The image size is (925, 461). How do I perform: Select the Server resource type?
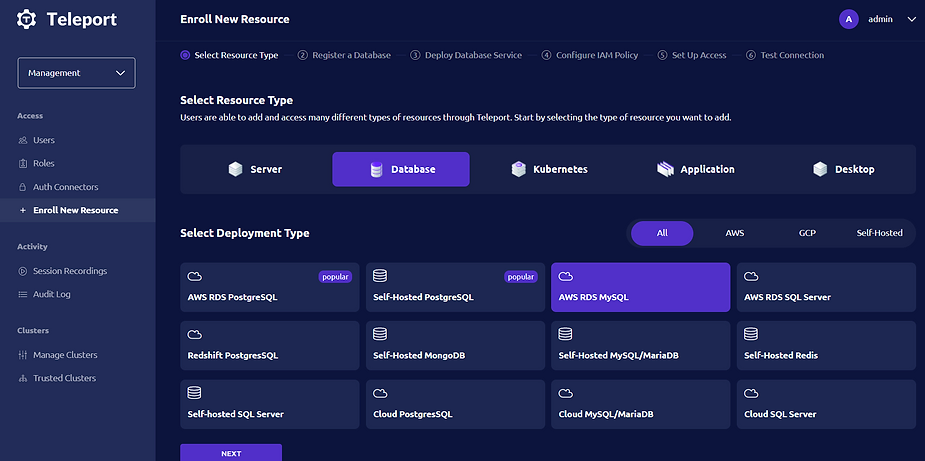(x=255, y=169)
